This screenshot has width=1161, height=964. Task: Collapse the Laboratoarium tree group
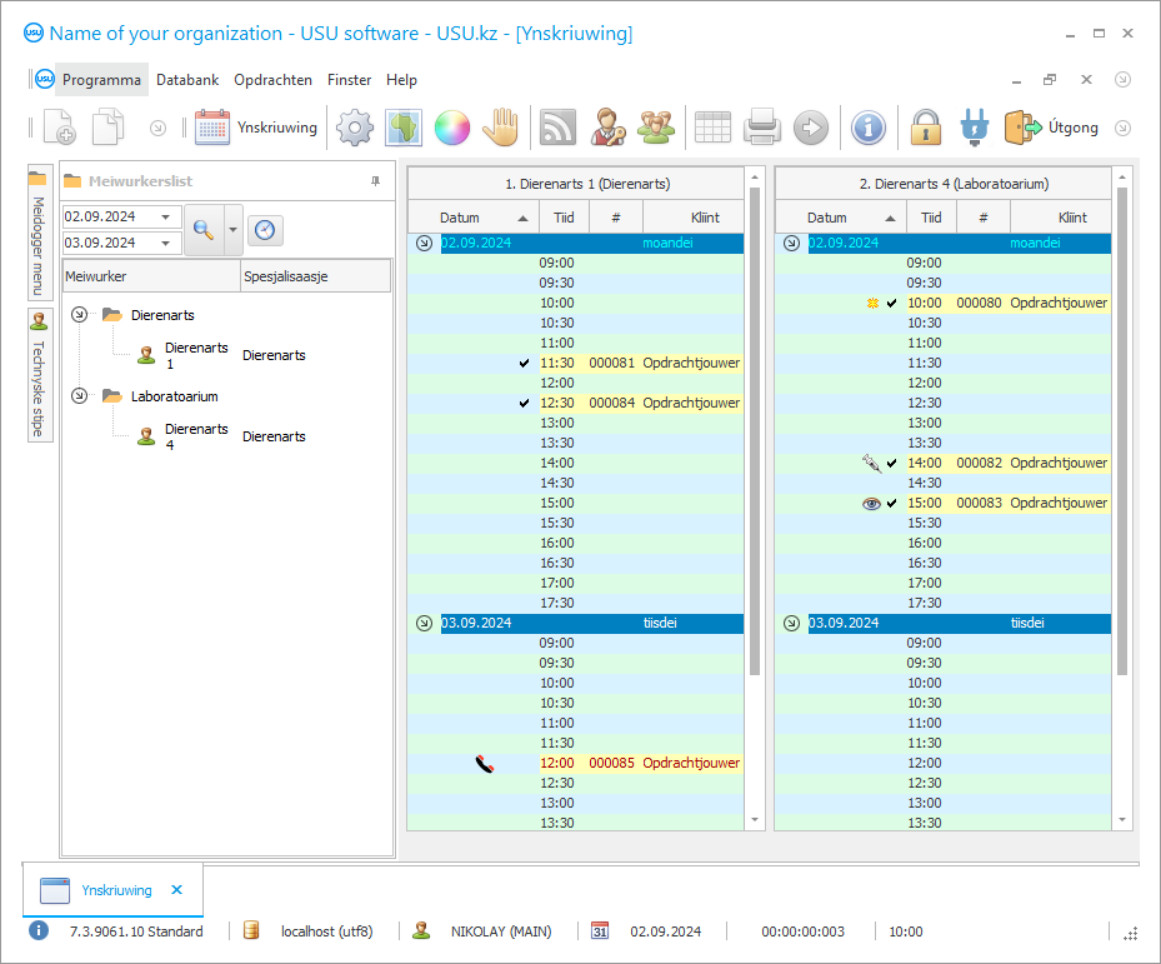tap(79, 396)
